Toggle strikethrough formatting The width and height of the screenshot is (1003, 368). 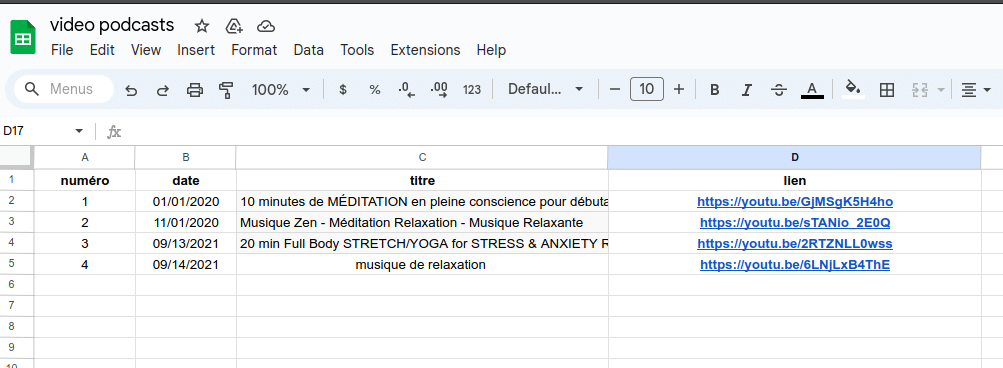[778, 90]
